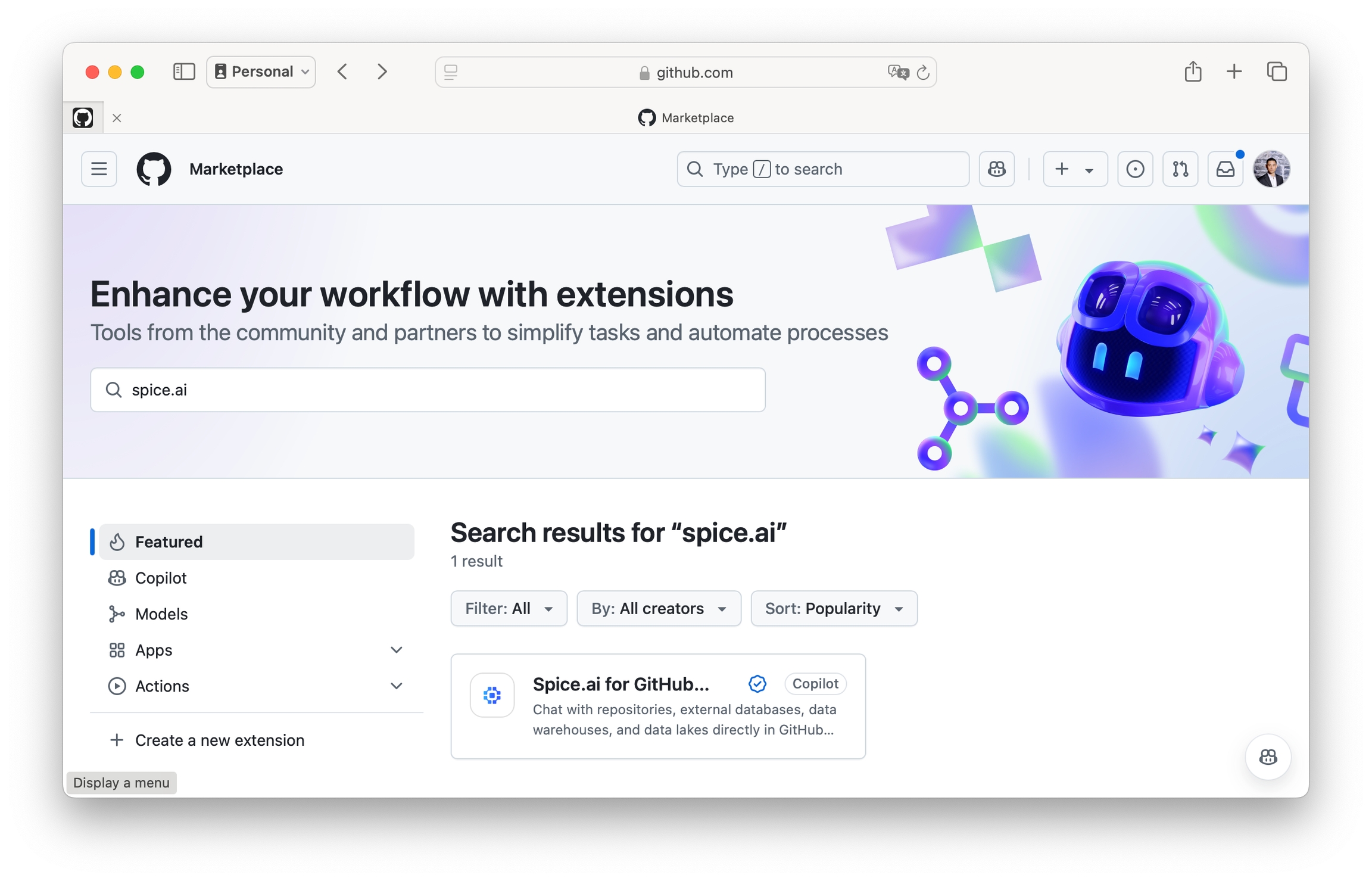Click the spice.ai marketplace search field
Screen dimensions: 1372x881
click(428, 390)
